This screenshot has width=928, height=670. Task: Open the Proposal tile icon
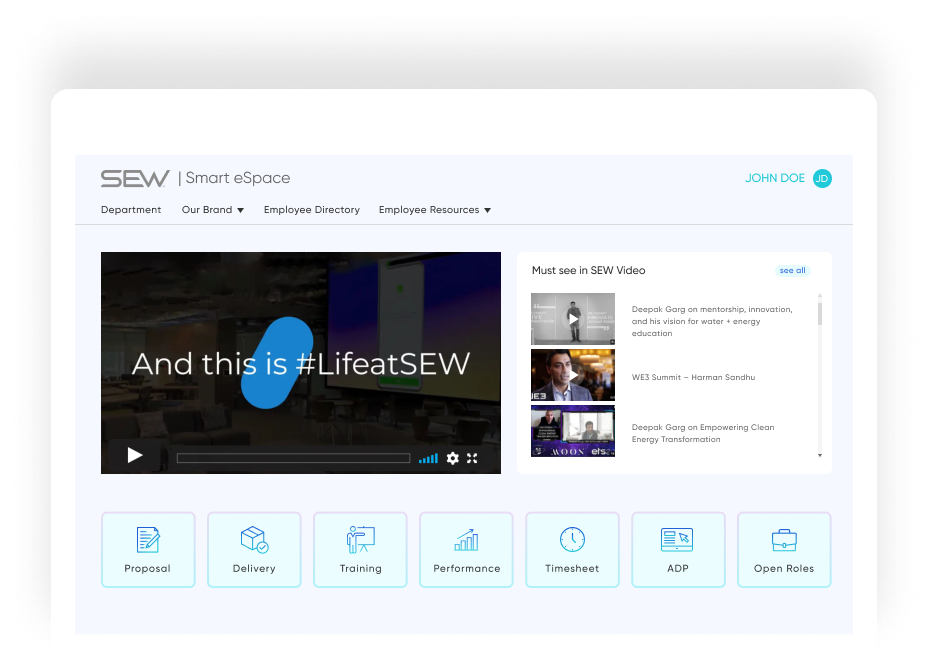(148, 540)
